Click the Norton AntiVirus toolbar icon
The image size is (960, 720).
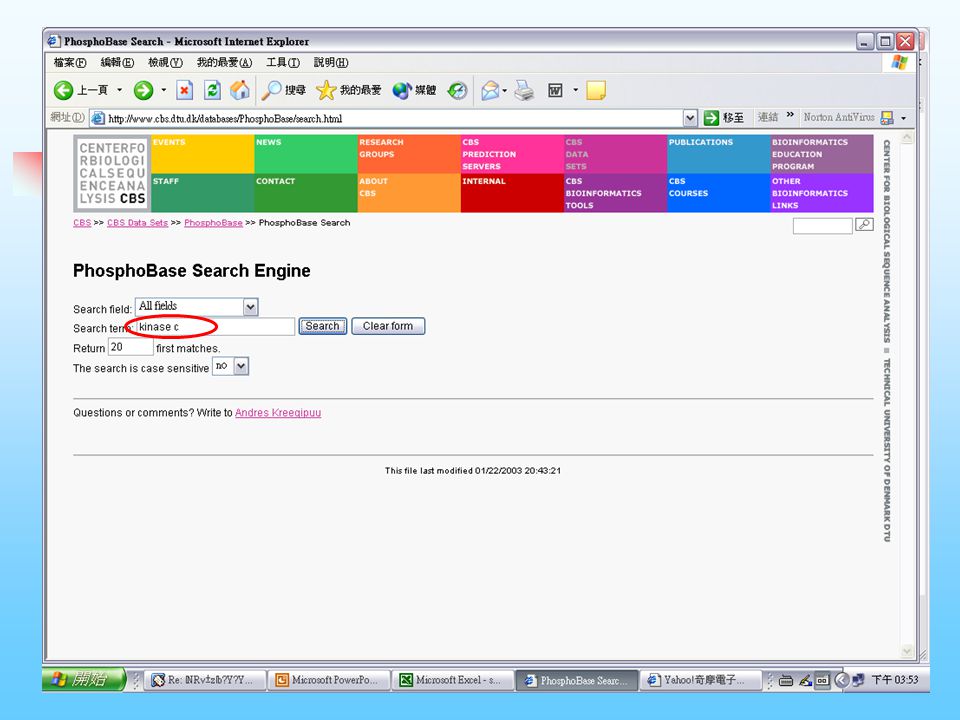(x=887, y=118)
